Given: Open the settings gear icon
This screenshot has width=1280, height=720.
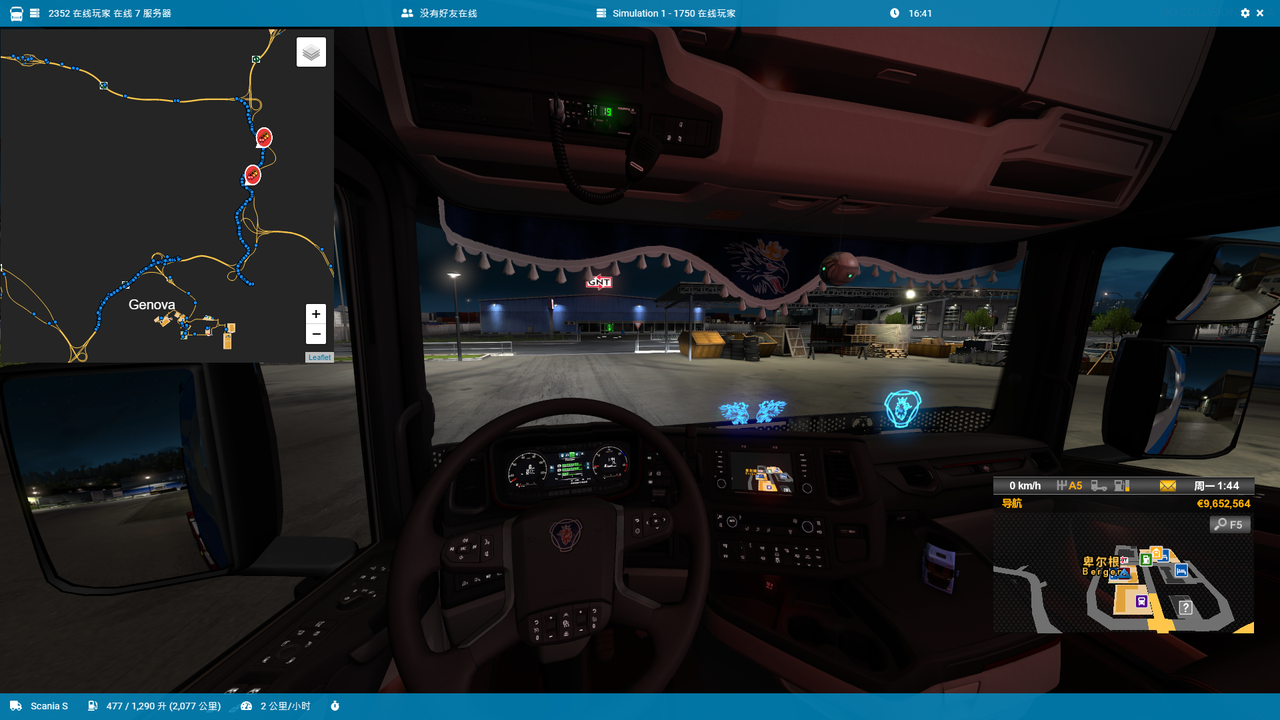Looking at the screenshot, I should tap(1245, 13).
